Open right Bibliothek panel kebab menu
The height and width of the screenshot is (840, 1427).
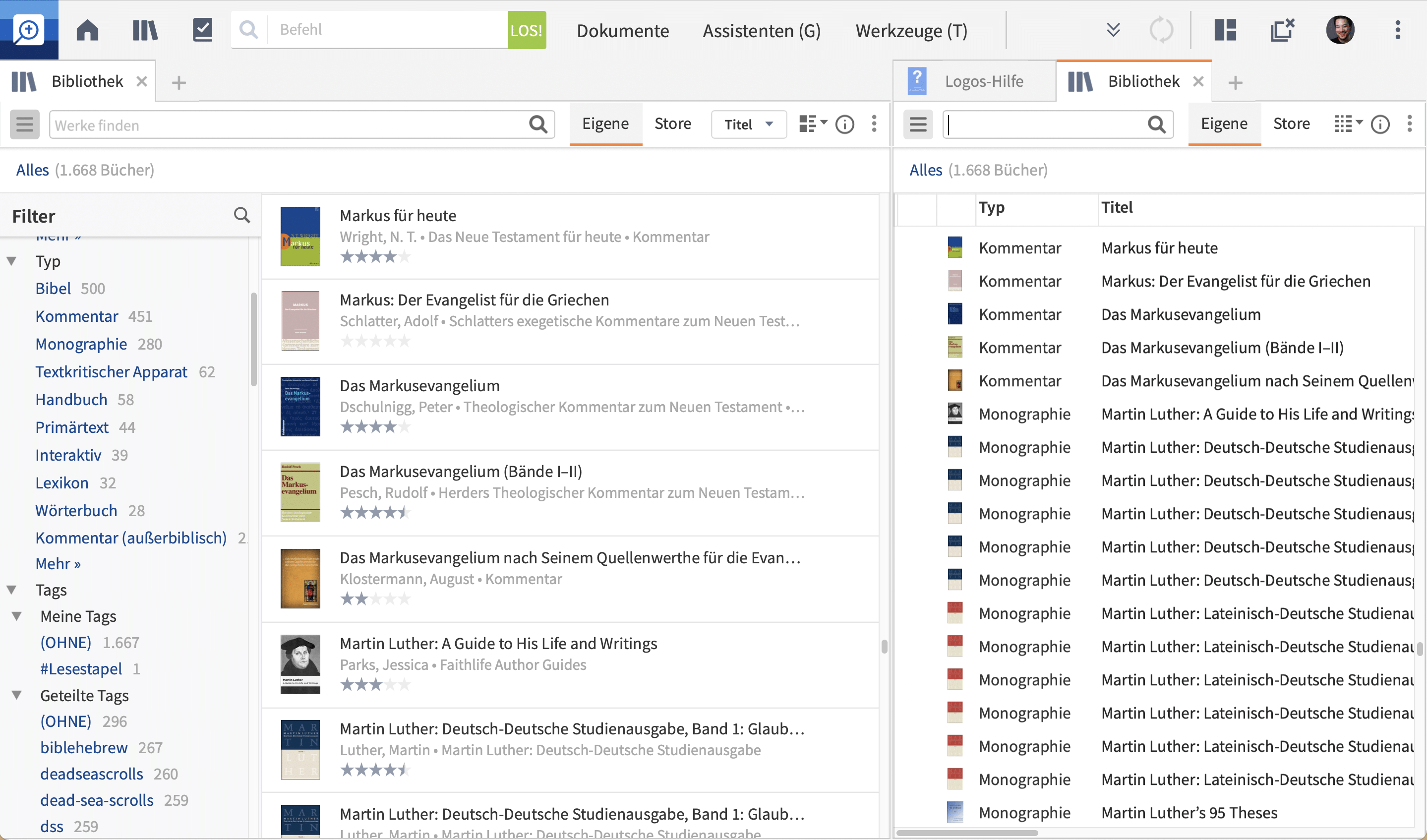1410,124
